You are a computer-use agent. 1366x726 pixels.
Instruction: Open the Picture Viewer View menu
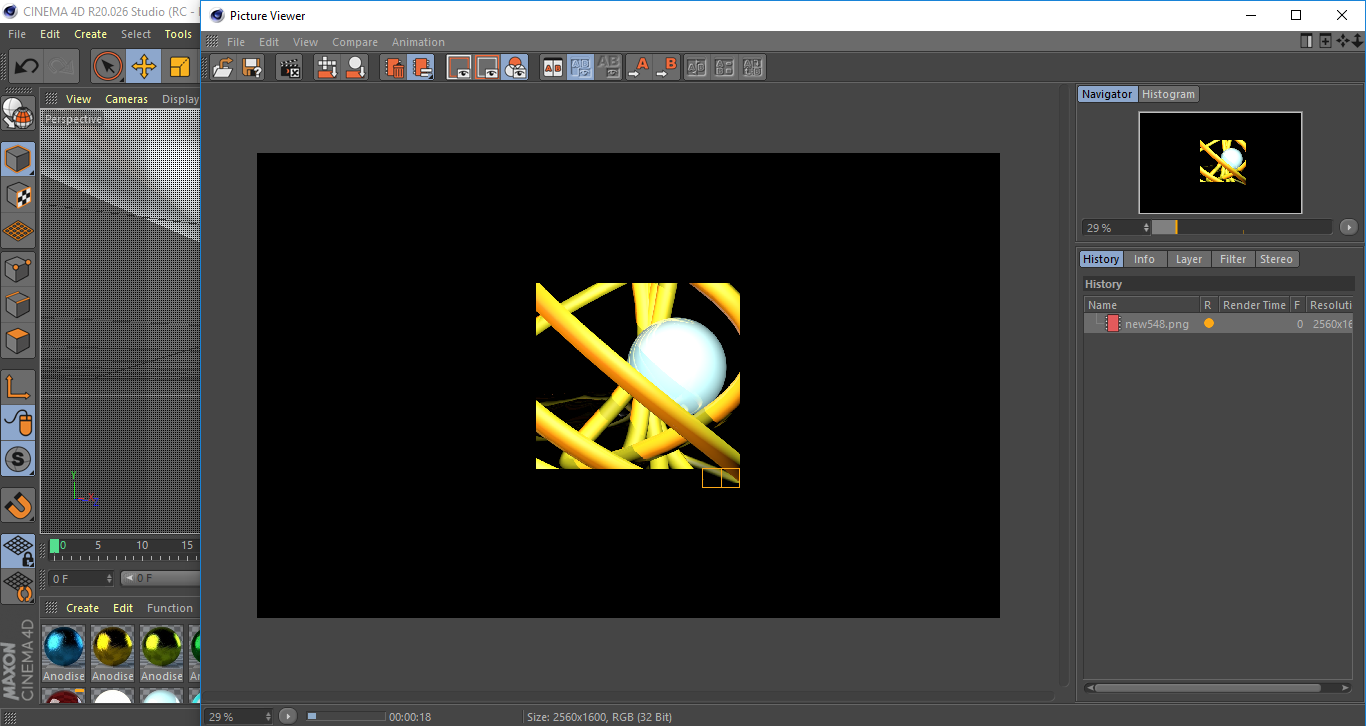click(x=305, y=42)
